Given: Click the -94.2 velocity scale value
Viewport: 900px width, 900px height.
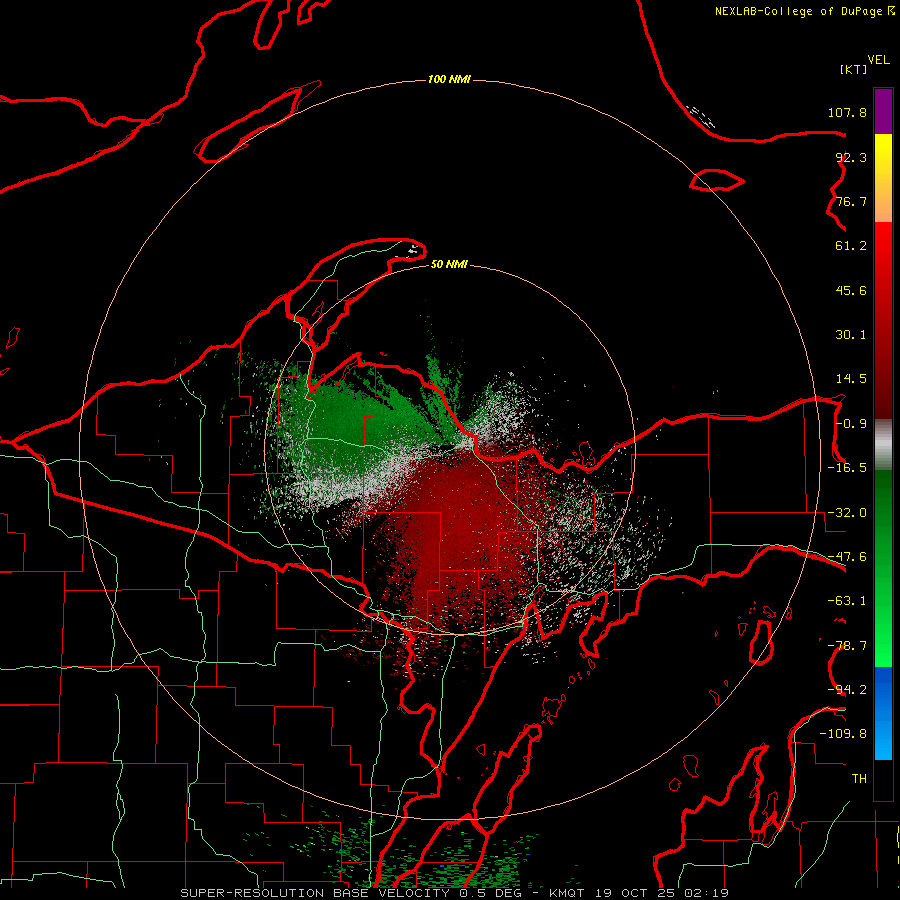Looking at the screenshot, I should (847, 690).
